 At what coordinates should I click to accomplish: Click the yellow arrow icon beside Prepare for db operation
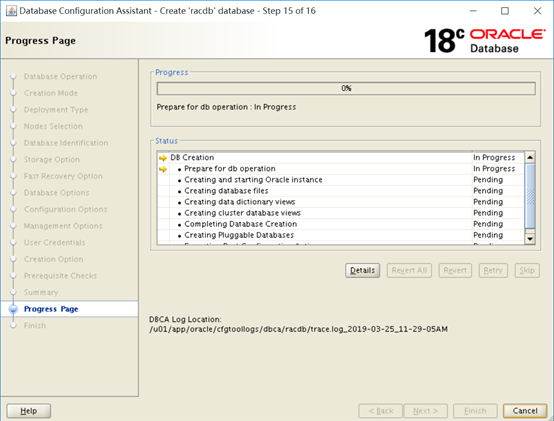[x=163, y=169]
